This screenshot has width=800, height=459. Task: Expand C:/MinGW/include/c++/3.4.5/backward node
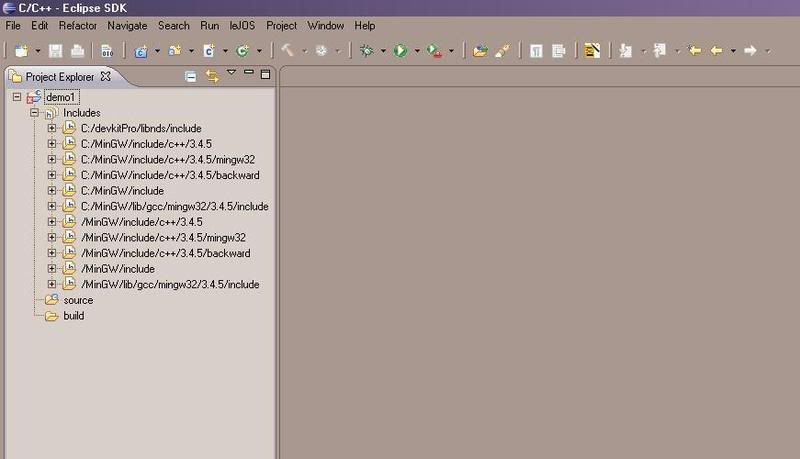pos(52,175)
